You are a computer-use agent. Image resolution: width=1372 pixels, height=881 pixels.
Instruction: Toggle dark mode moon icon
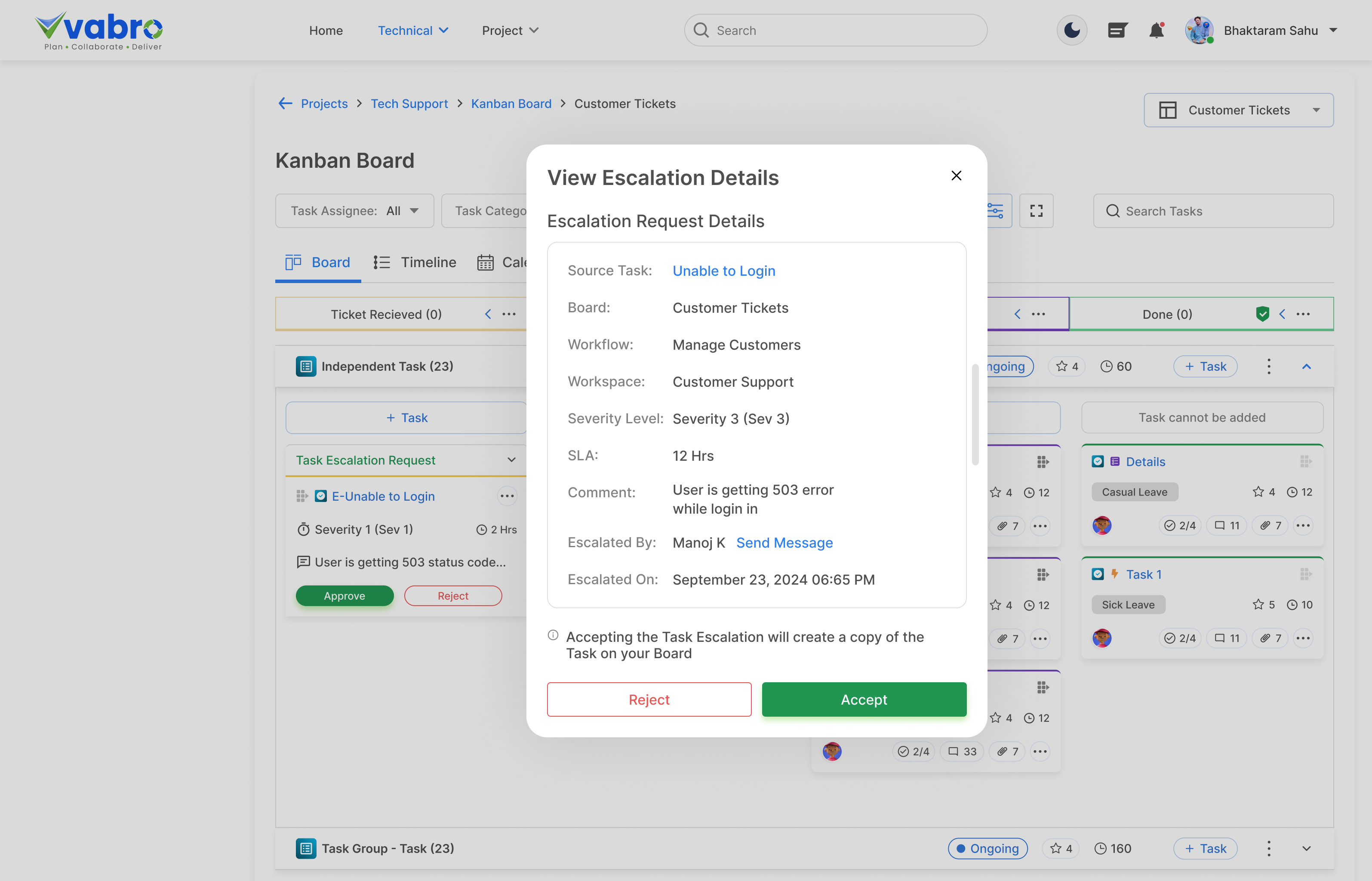click(1072, 30)
